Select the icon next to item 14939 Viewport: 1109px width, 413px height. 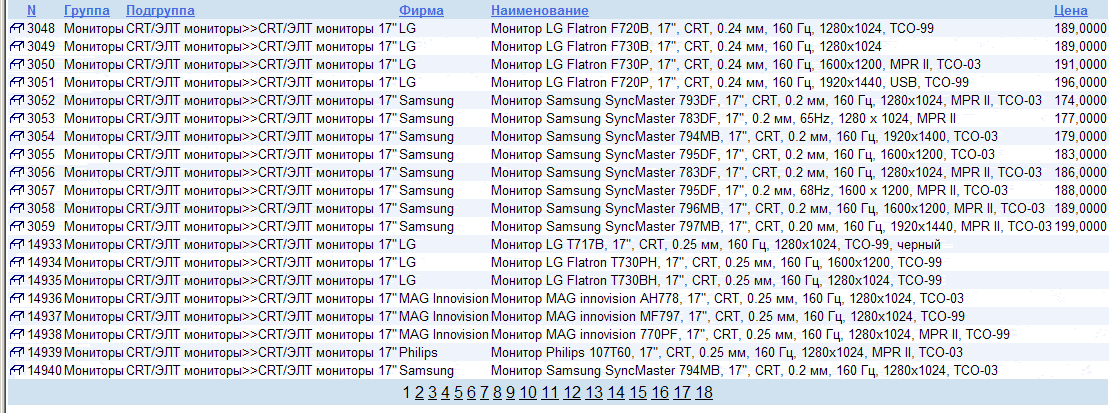click(17, 352)
